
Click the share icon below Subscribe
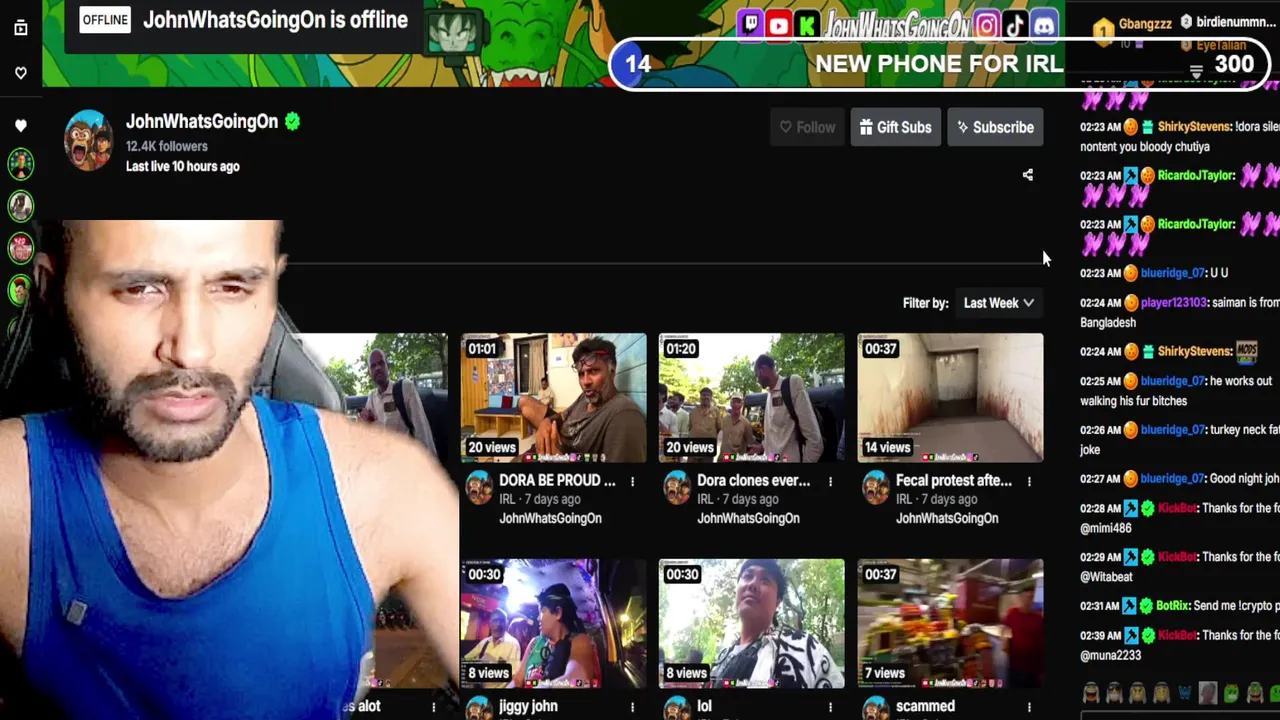click(x=1027, y=175)
